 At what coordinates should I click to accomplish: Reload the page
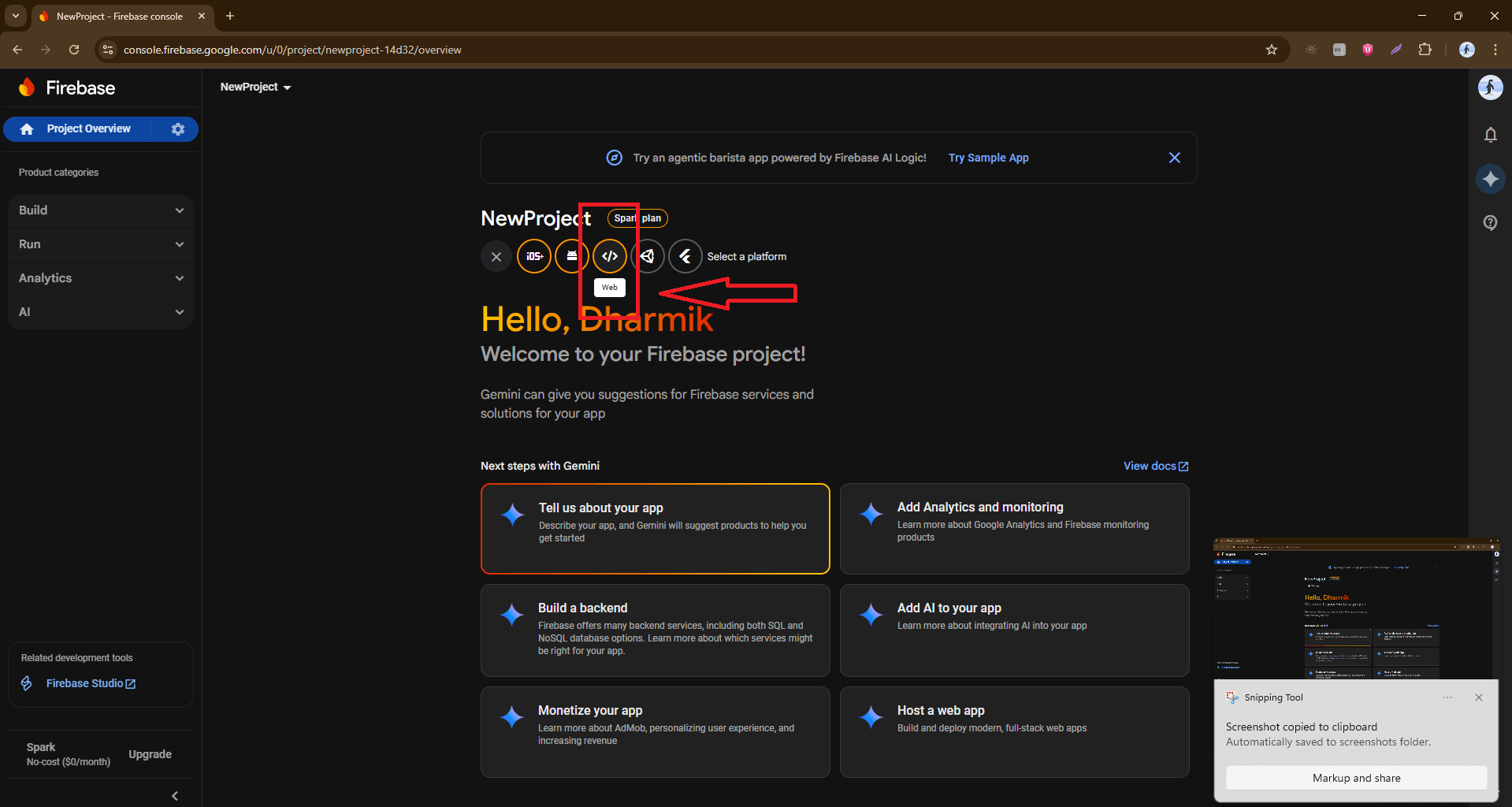tap(74, 50)
